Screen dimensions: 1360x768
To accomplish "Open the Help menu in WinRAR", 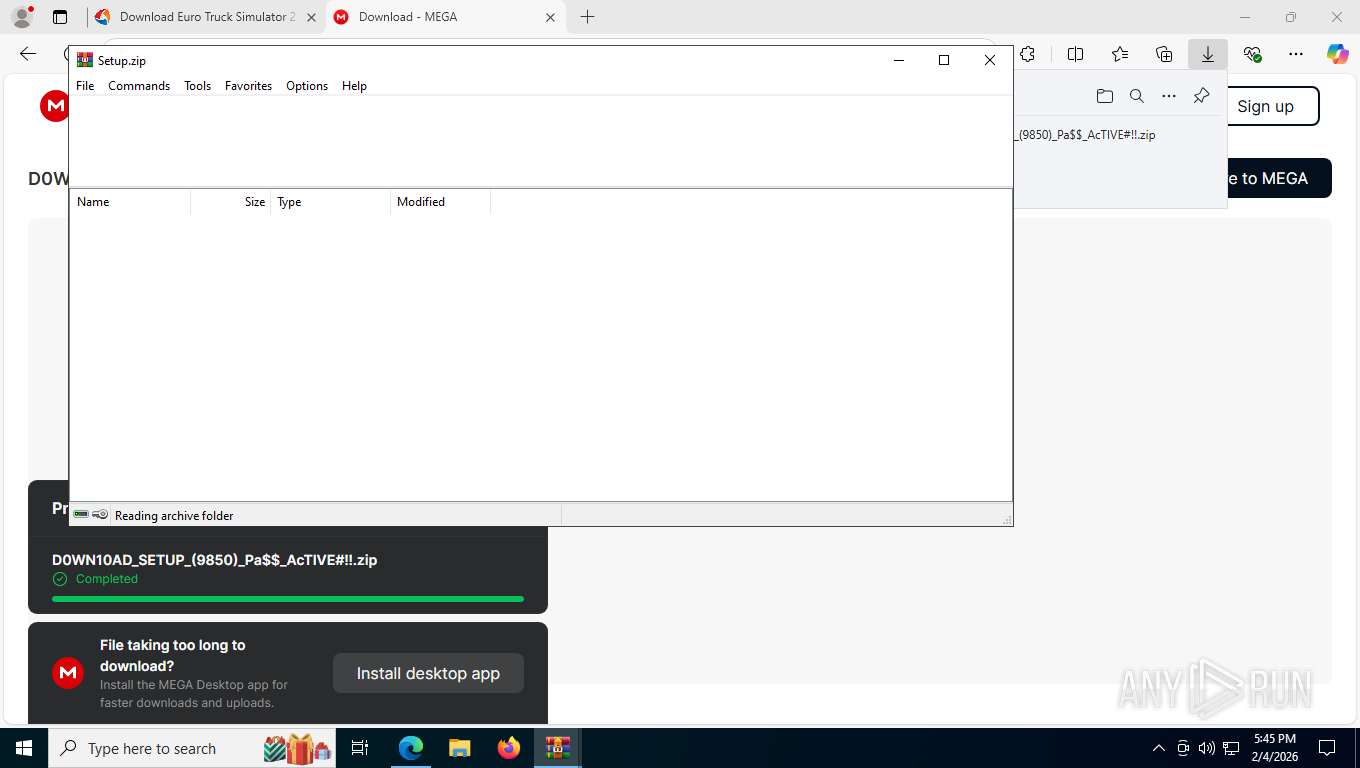I will click(x=354, y=86).
